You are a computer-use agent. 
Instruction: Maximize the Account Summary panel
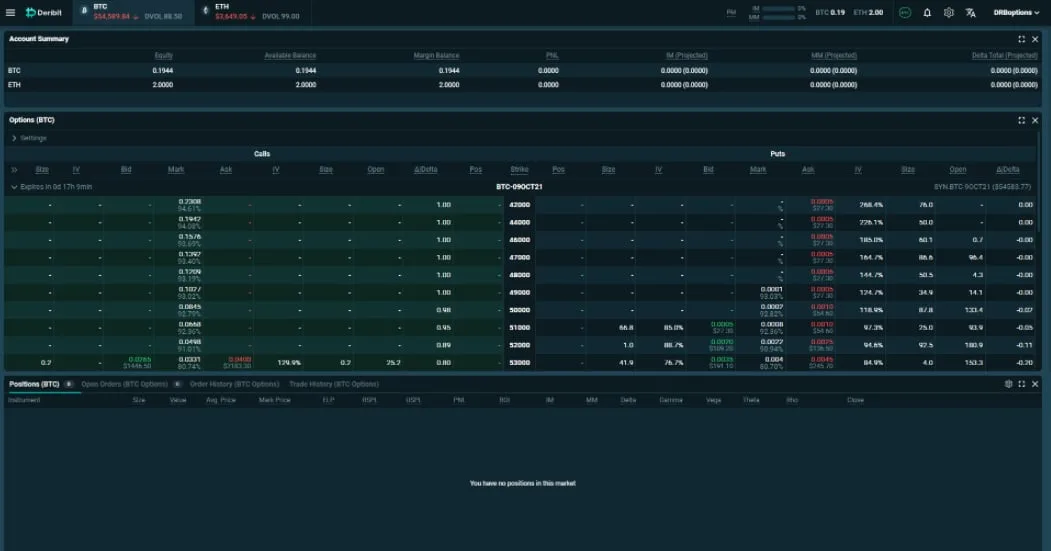(x=1022, y=40)
